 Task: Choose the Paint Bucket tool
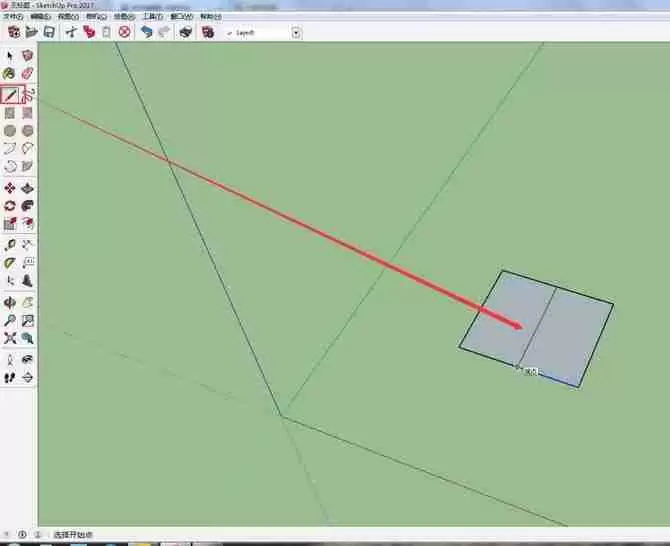pyautogui.click(x=9, y=73)
